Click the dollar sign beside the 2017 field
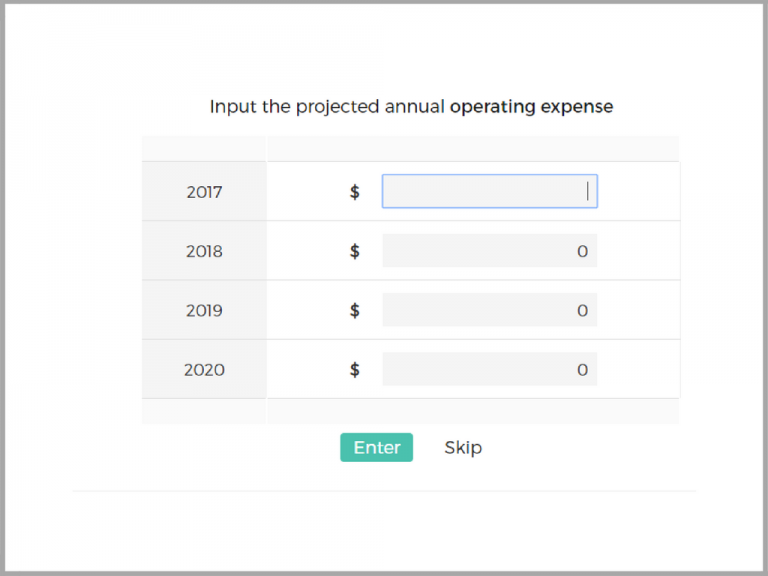The height and width of the screenshot is (576, 768). point(355,192)
